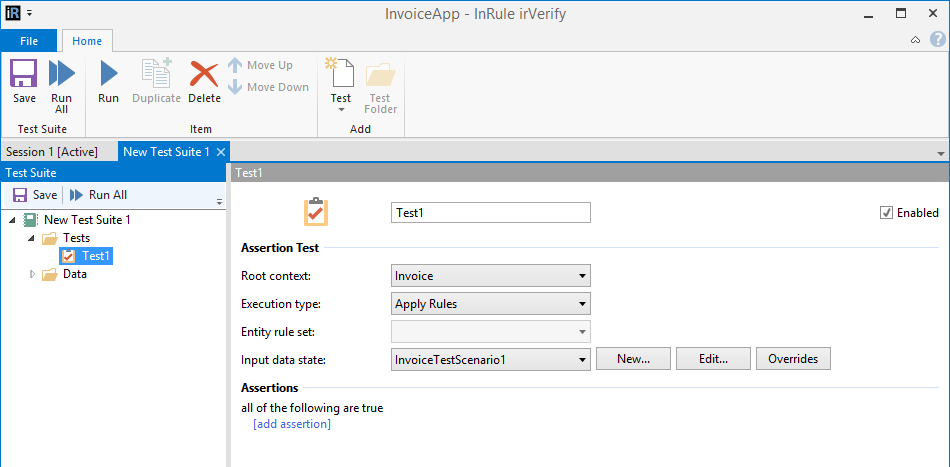Click the [add assertion] link
Screen dimensions: 950x467
[x=292, y=424]
